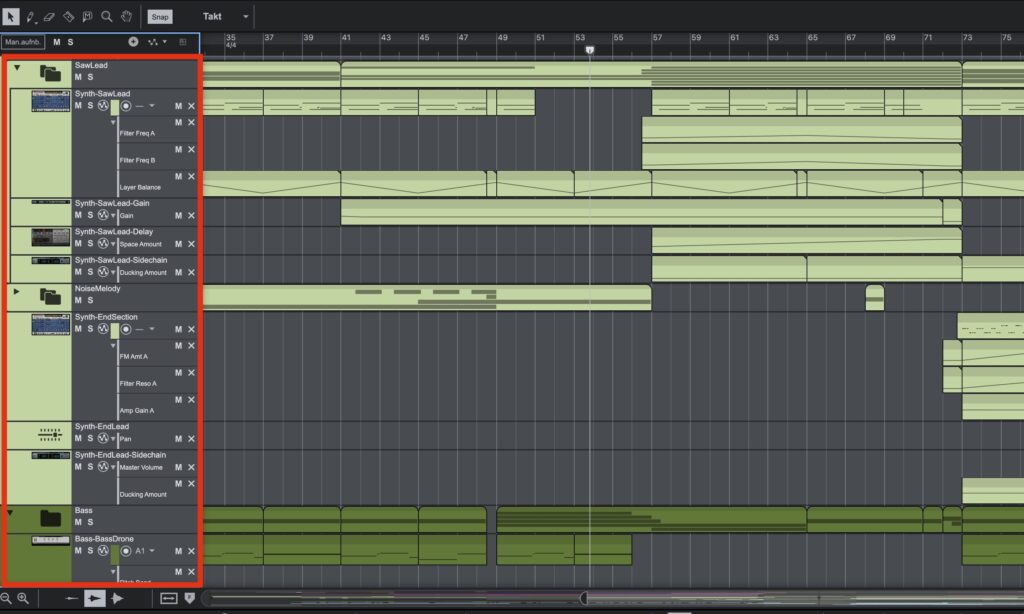Click the zoom out magnifier at bottom
The height and width of the screenshot is (614, 1024).
6,598
